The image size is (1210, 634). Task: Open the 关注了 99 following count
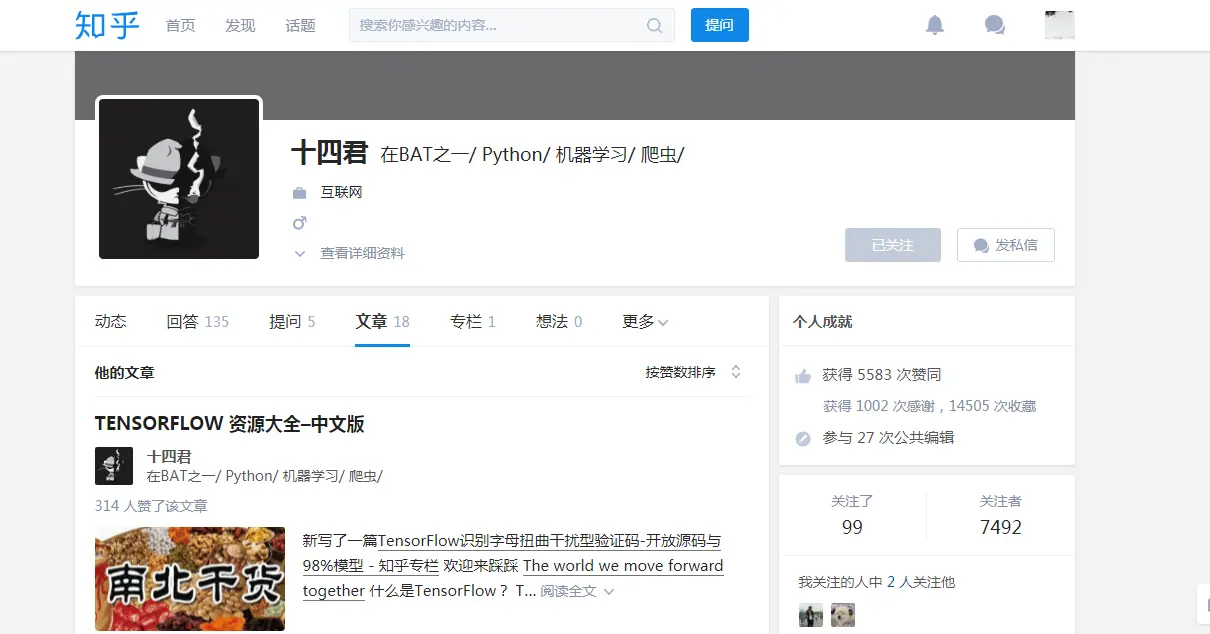click(x=852, y=515)
